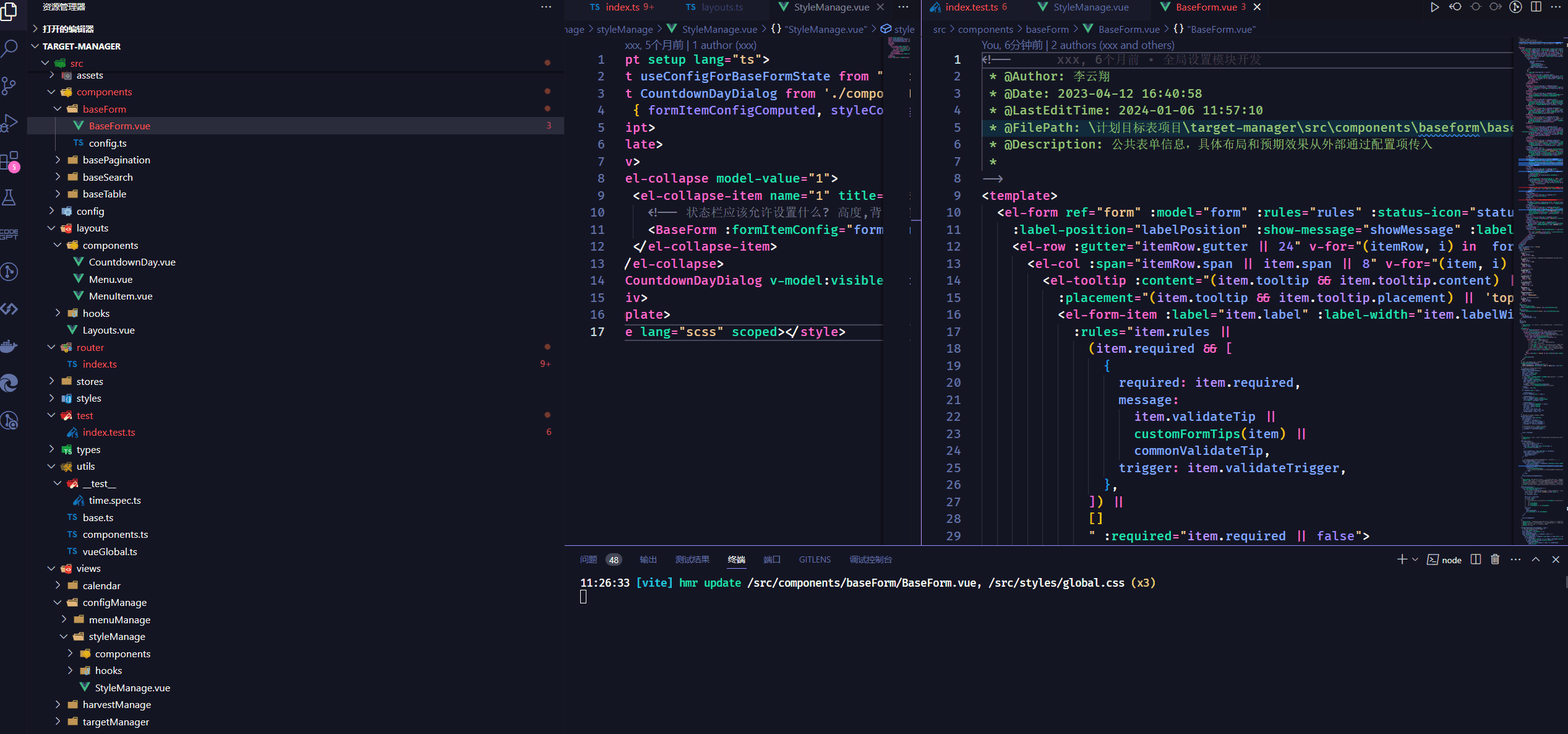
Task: Switch to the index.ts editor tab
Action: coord(622,7)
